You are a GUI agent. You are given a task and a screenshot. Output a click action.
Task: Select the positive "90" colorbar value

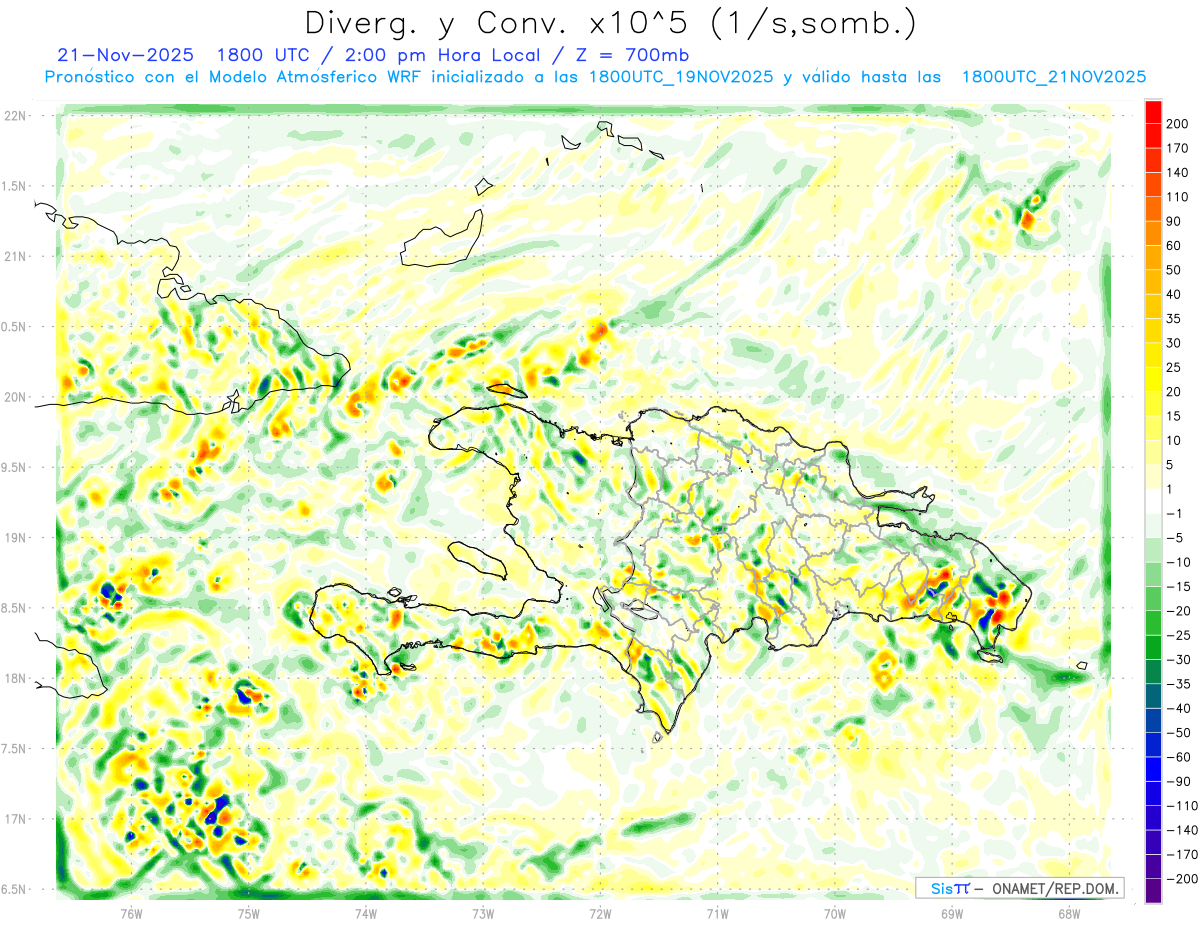tap(1174, 221)
